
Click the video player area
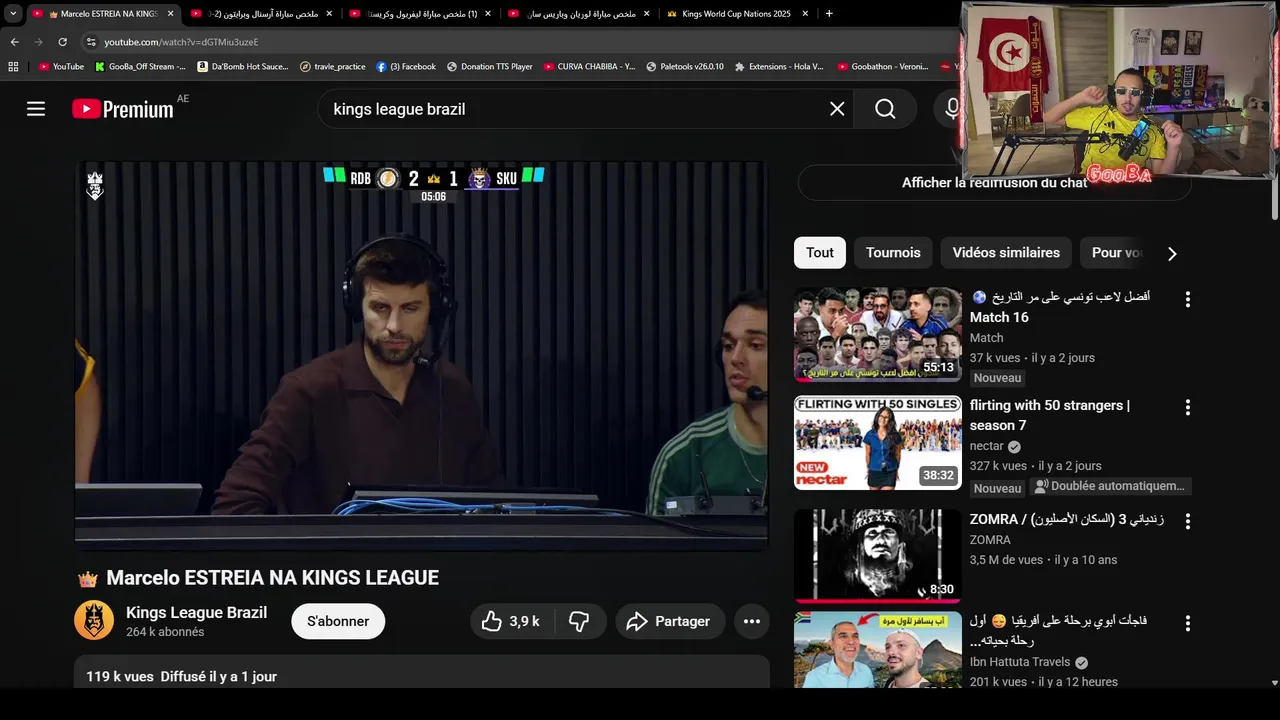(x=421, y=355)
